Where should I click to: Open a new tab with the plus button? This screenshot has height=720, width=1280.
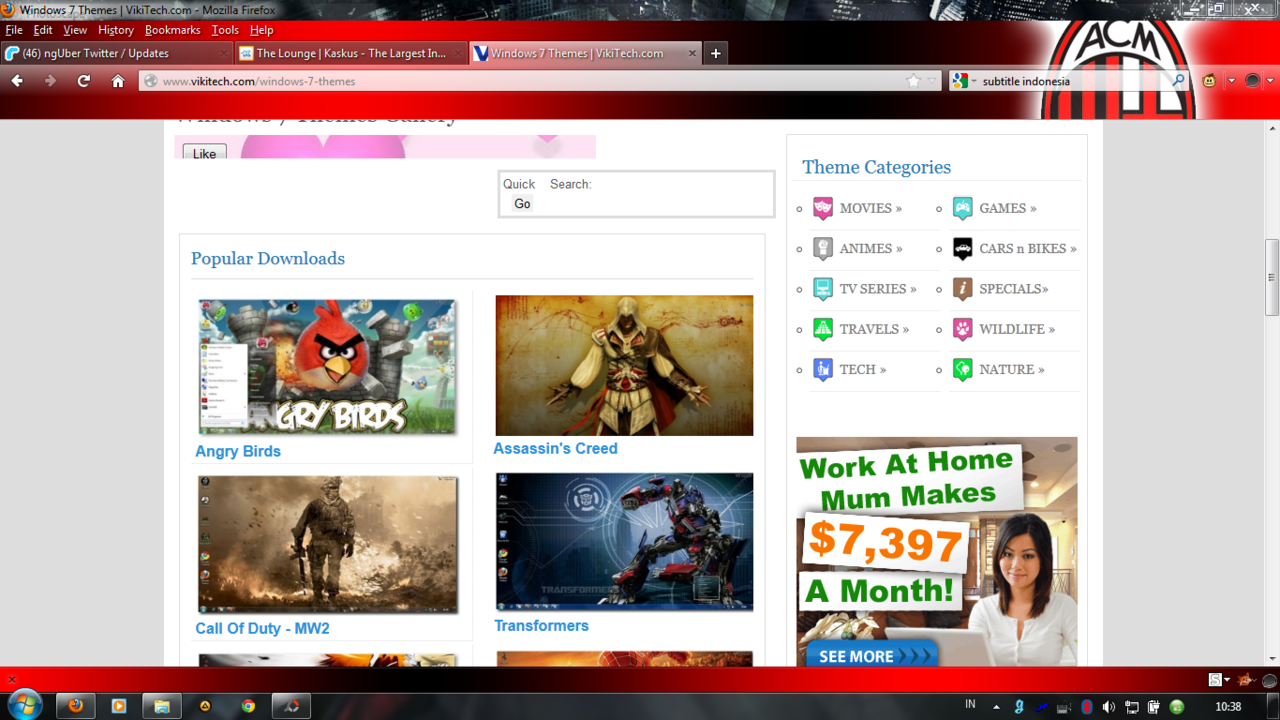pyautogui.click(x=715, y=53)
